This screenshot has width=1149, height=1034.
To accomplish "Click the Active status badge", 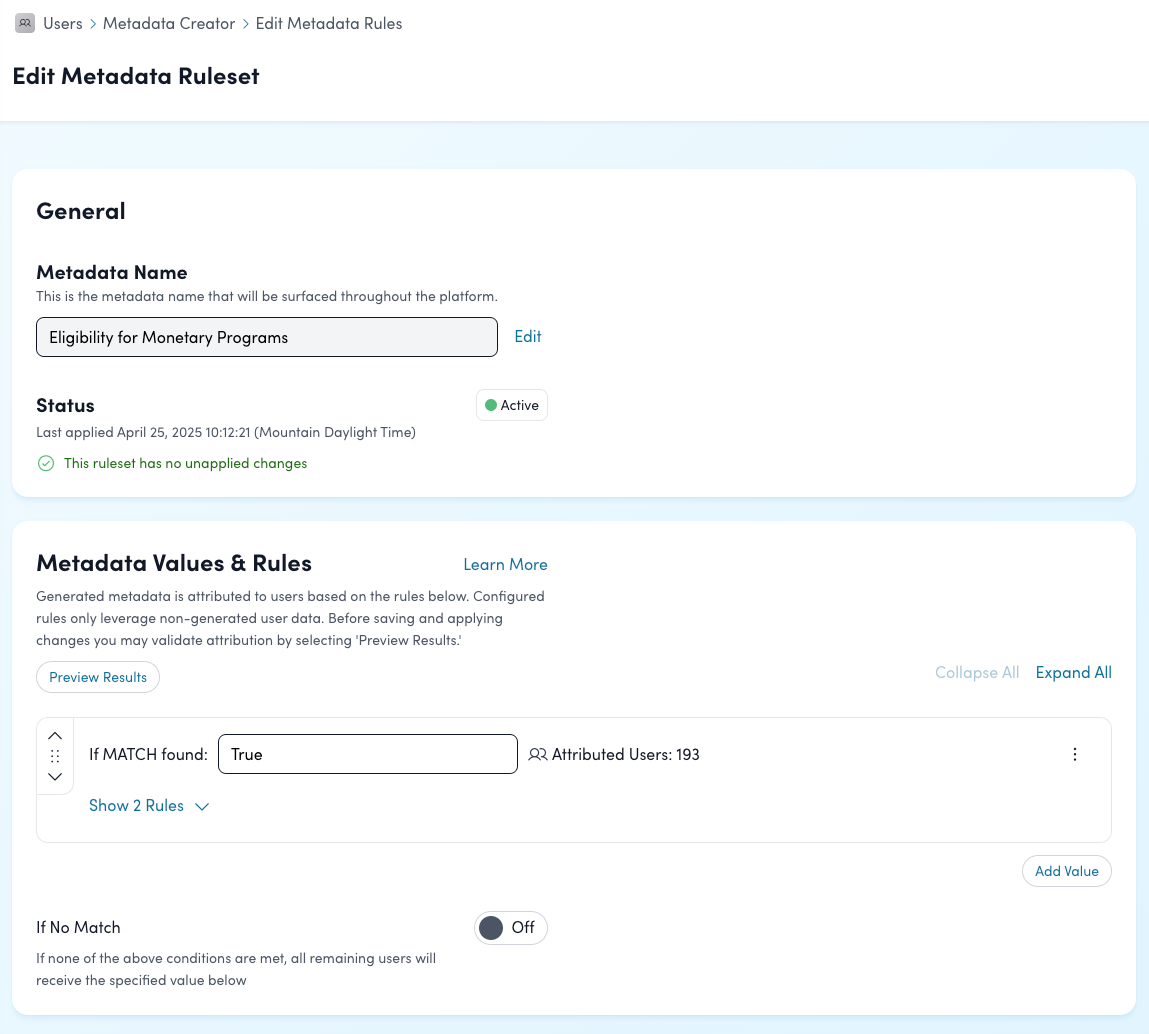I will [x=512, y=405].
